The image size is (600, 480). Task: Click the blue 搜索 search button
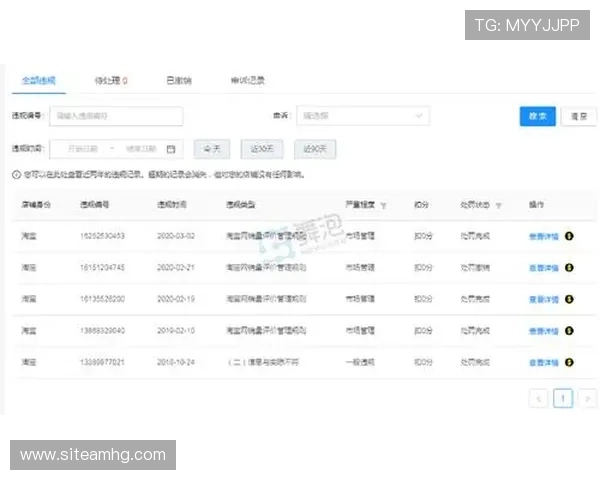pyautogui.click(x=538, y=116)
